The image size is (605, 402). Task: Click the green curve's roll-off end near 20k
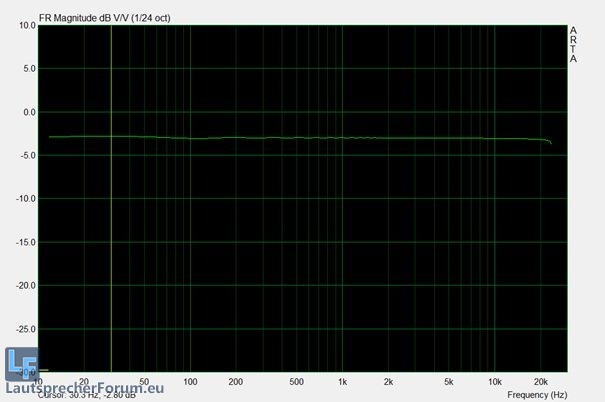(550, 143)
